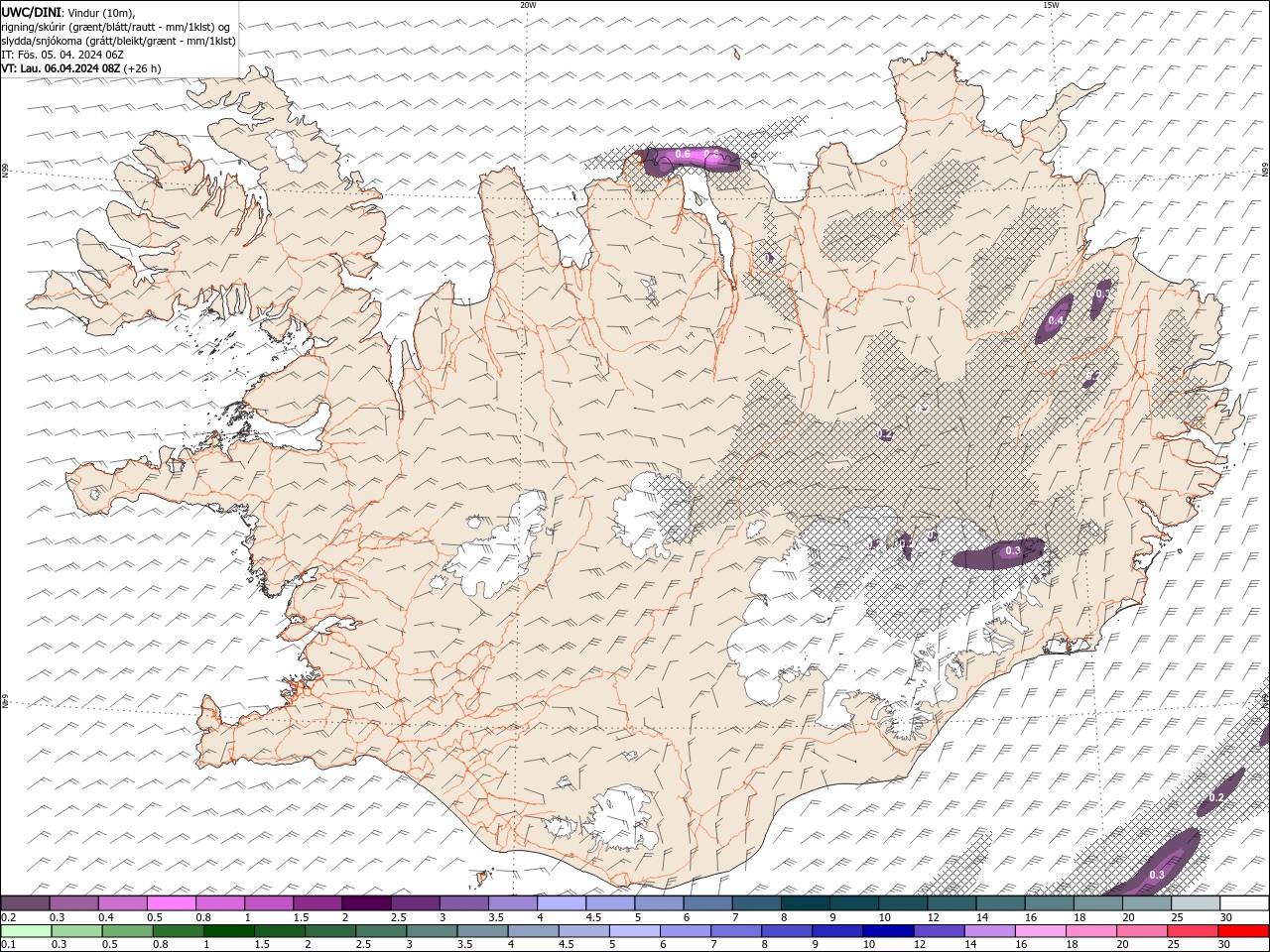Select the 'UWC/DINI: Vindur (10m),' title line
This screenshot has height=952, width=1270.
click(68, 12)
